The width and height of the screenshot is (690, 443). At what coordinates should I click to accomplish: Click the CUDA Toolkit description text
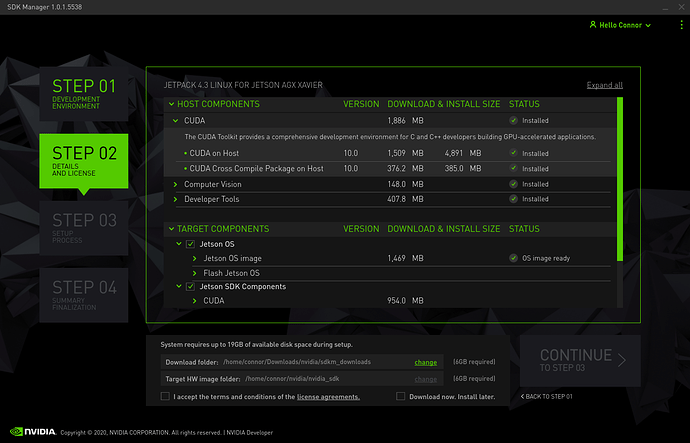[x=390, y=137]
